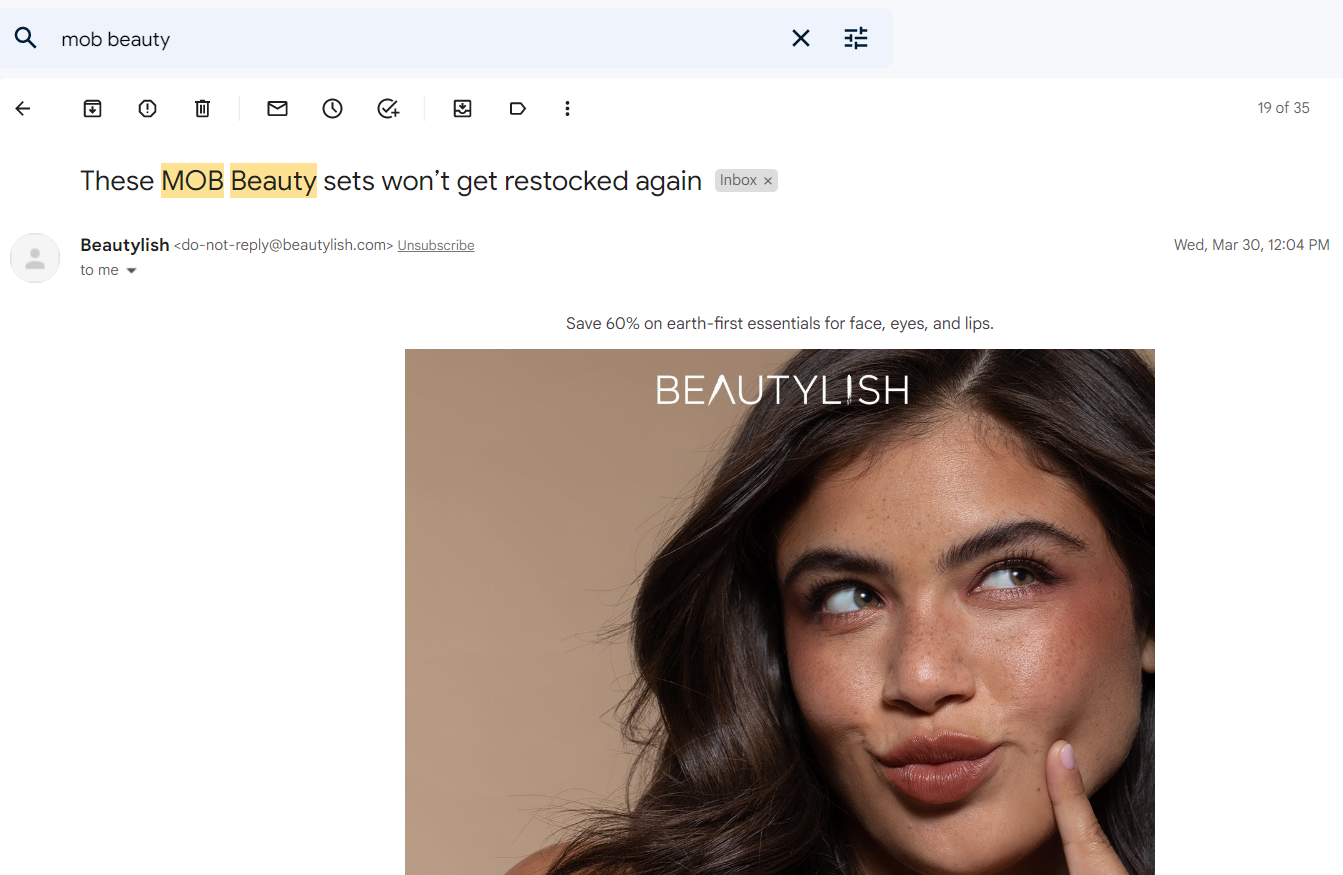The width and height of the screenshot is (1343, 875).
Task: Show advanced search options filter
Action: [x=856, y=38]
